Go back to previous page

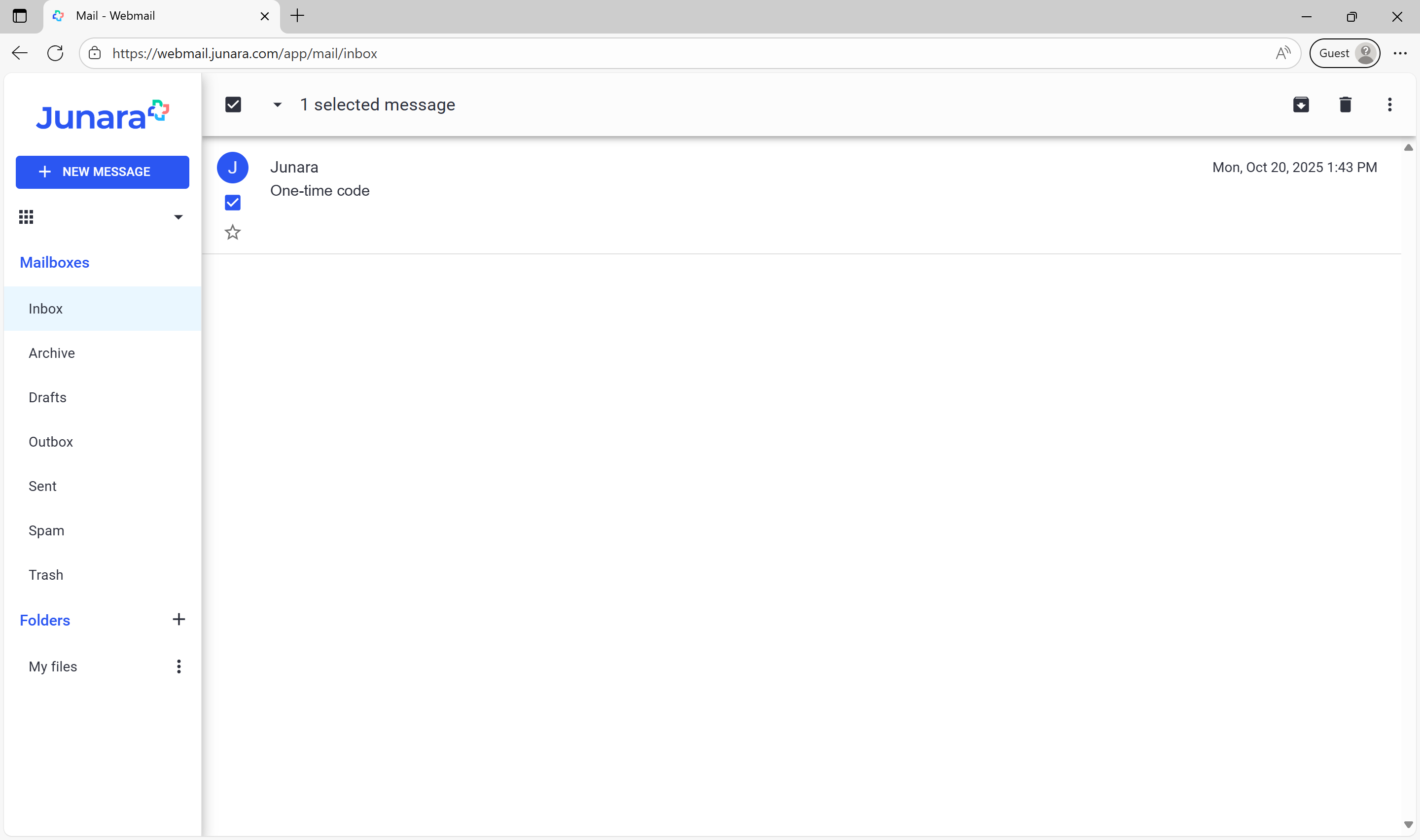(x=20, y=53)
